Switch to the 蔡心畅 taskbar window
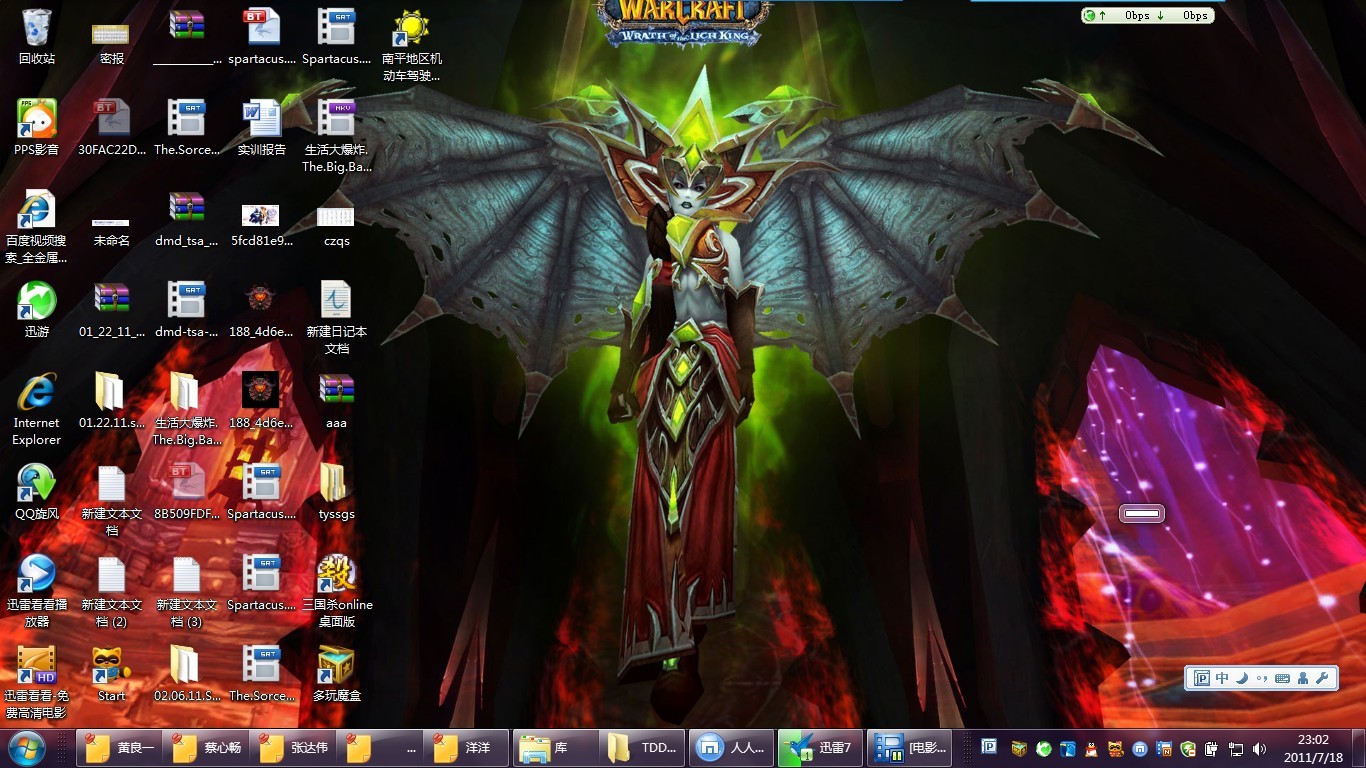 [206, 747]
